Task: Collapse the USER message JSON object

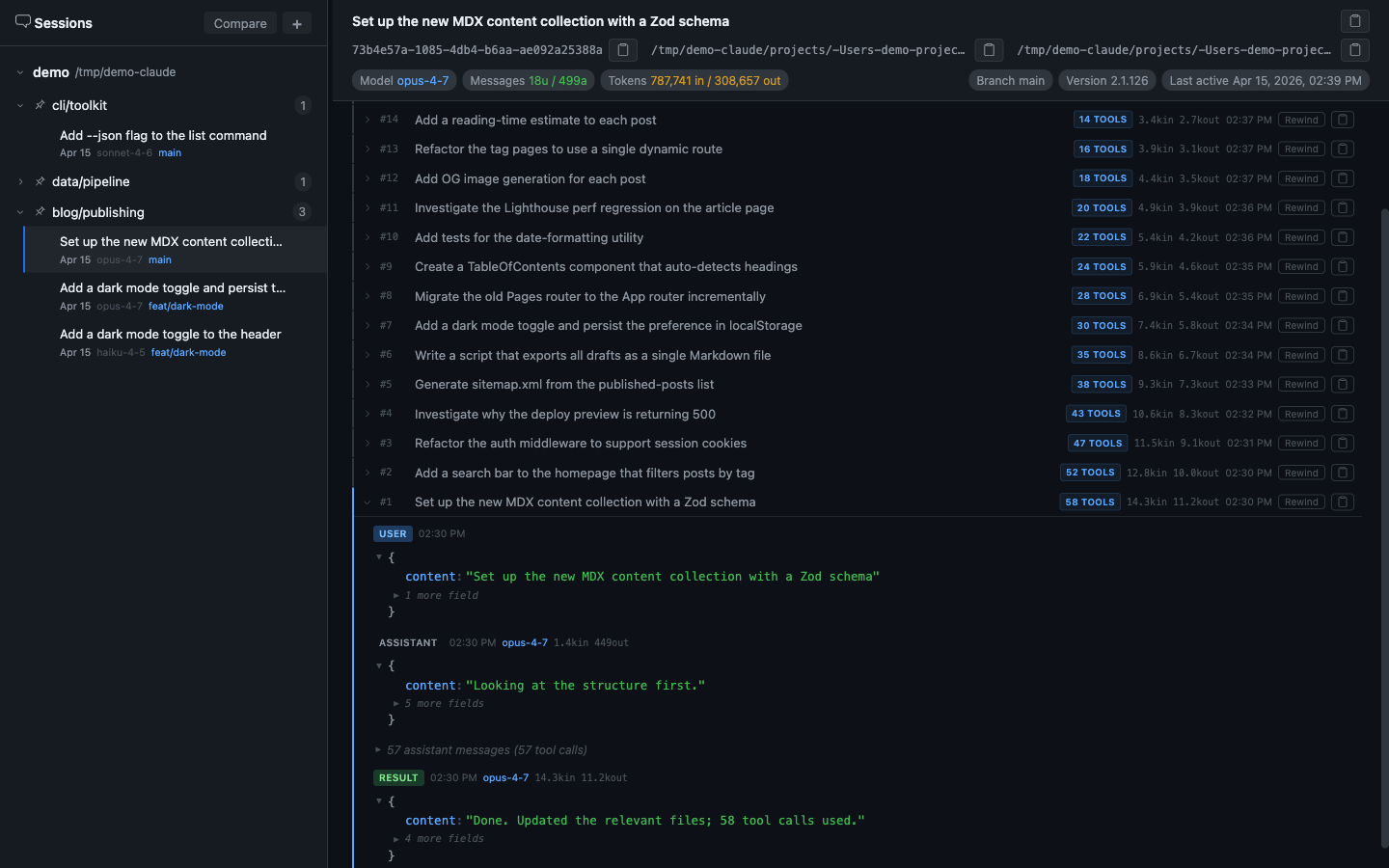Action: point(379,556)
